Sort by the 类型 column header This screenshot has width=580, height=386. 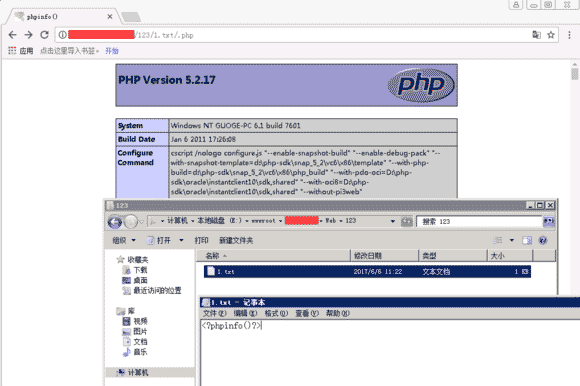click(x=453, y=255)
